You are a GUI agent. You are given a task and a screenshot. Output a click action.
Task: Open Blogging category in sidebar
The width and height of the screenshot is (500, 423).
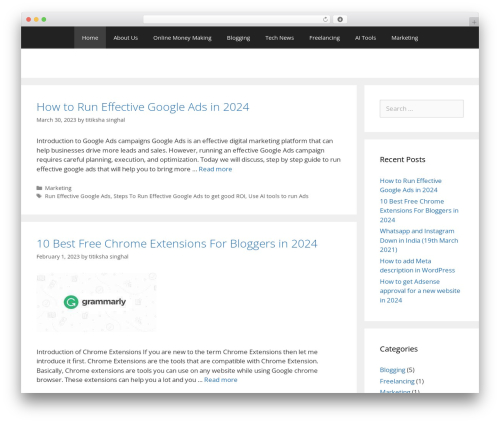click(392, 370)
